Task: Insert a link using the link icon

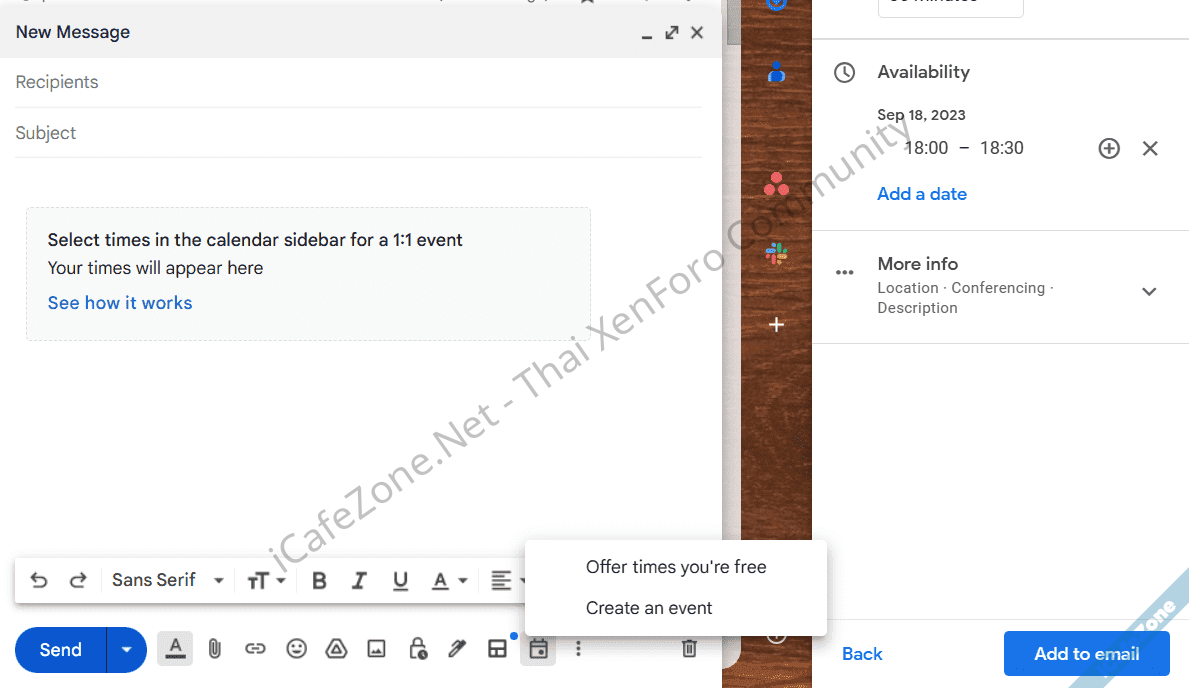Action: click(255, 649)
